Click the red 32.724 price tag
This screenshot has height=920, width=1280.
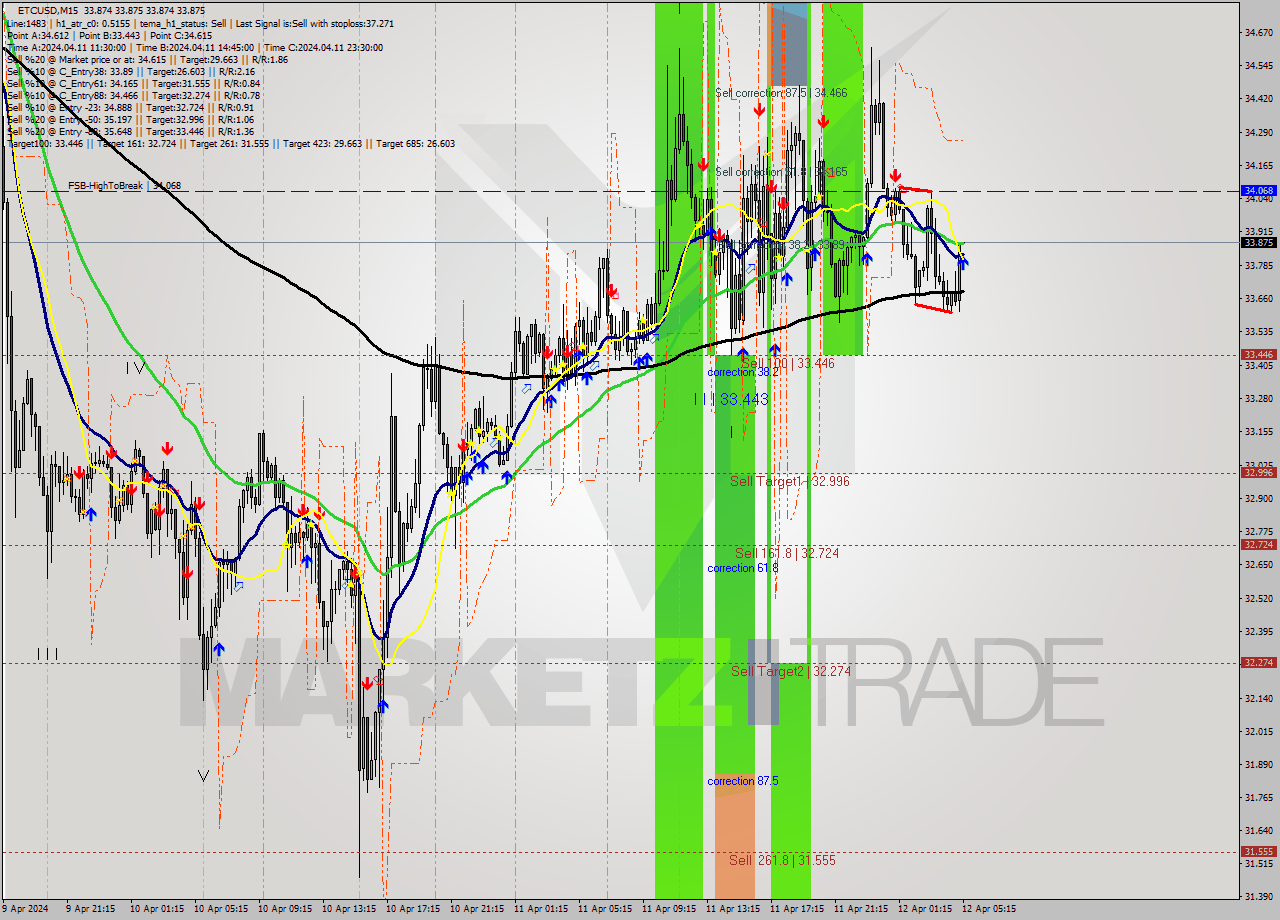point(1258,544)
